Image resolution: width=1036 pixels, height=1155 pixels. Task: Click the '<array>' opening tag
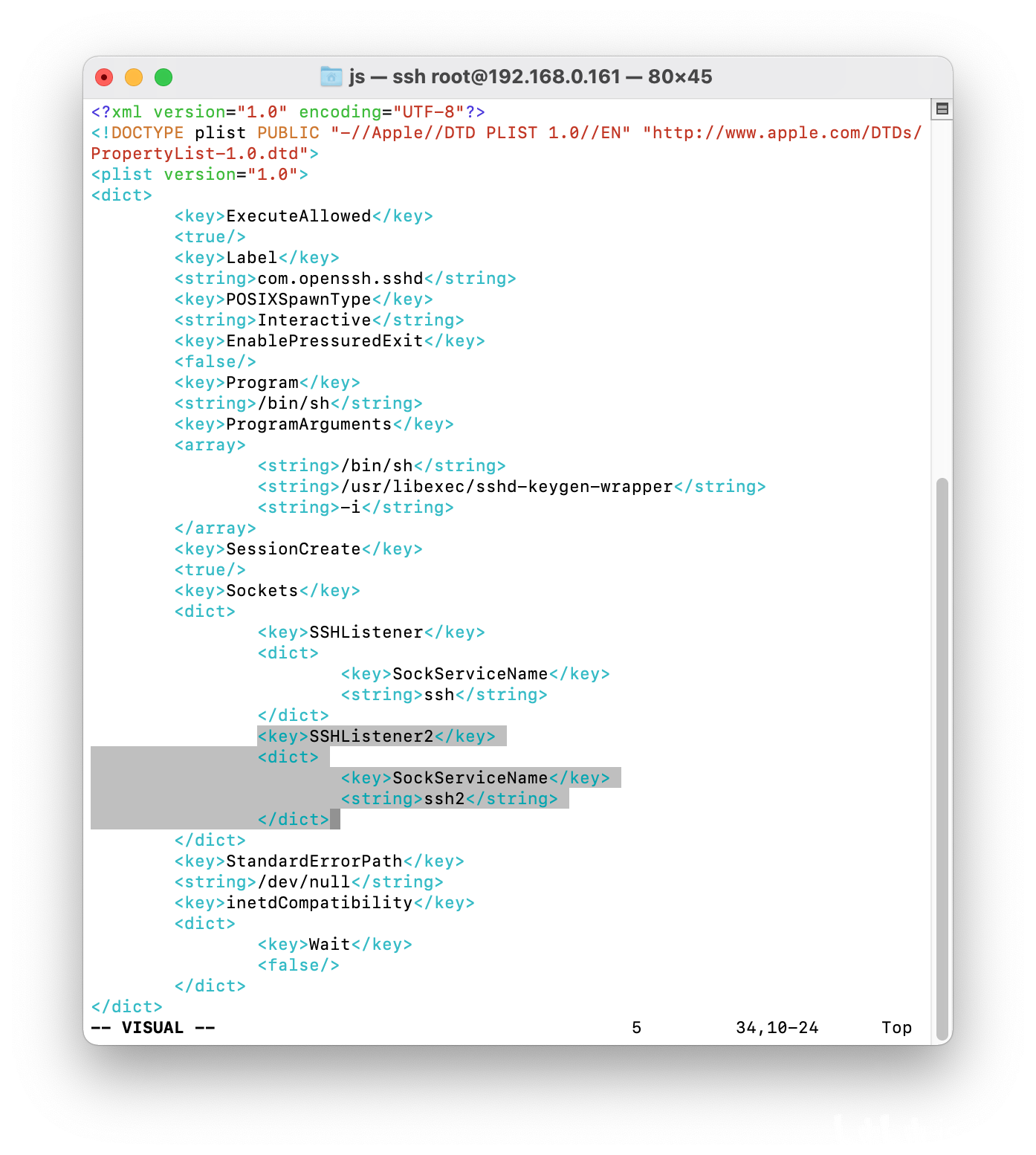210,445
